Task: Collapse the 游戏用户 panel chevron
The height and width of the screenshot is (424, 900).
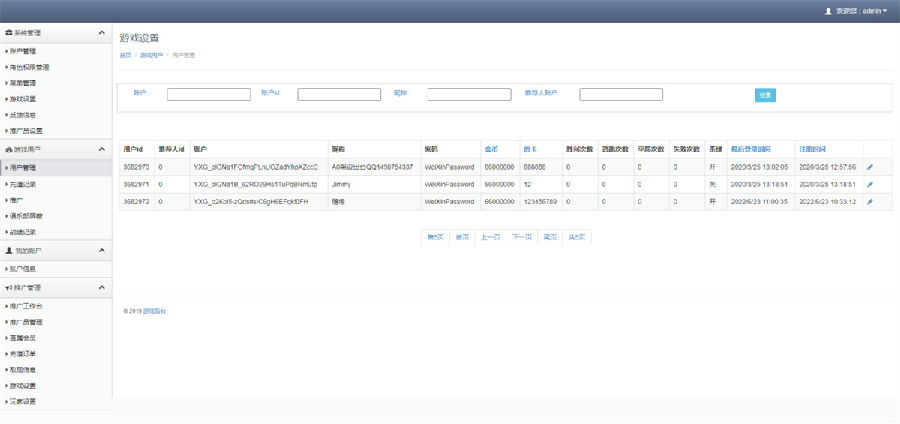Action: click(x=101, y=149)
